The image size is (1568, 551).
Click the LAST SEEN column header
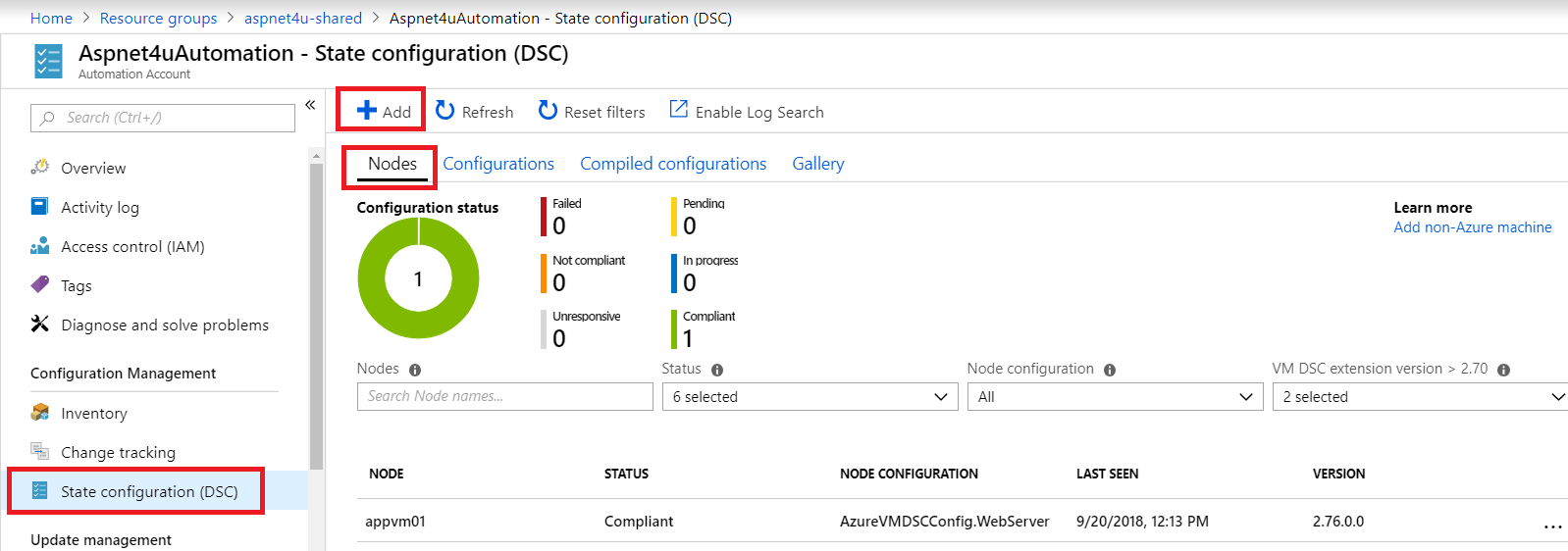coord(1107,474)
